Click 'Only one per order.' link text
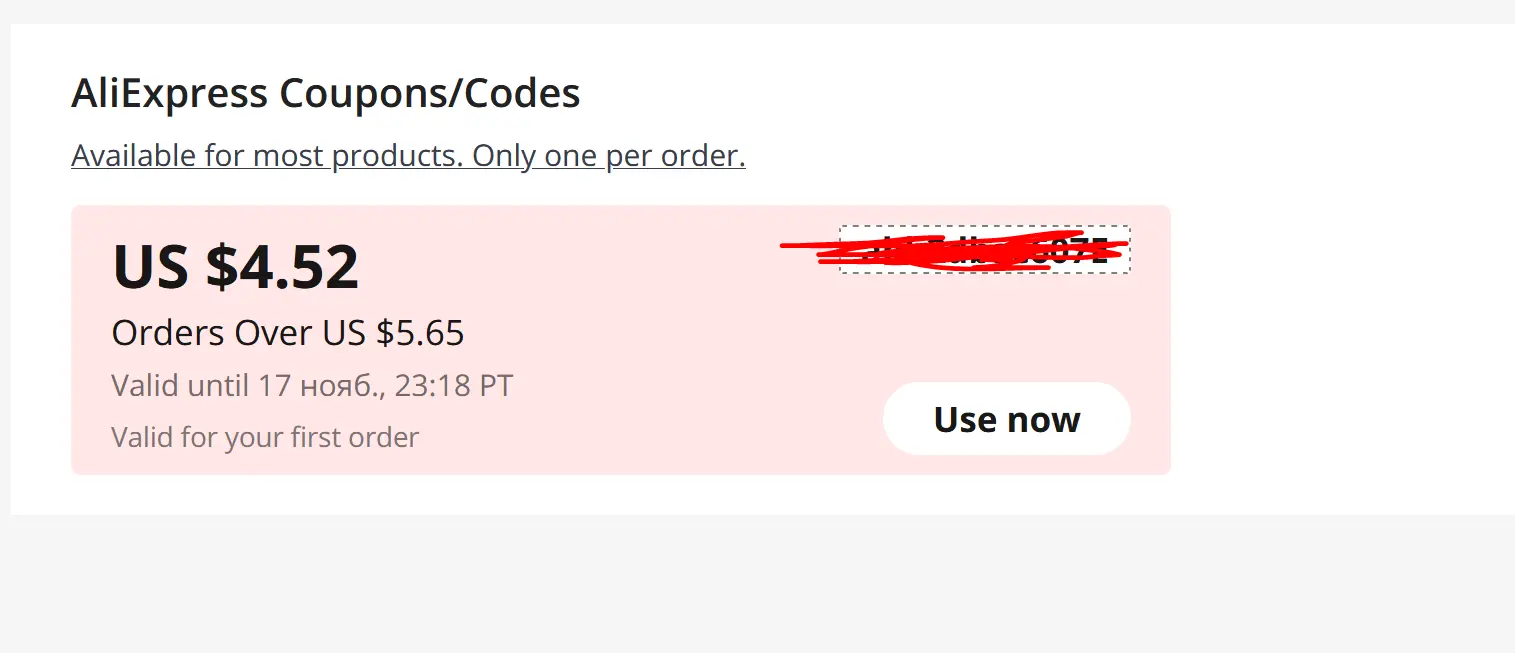This screenshot has width=1515, height=653. [609, 156]
